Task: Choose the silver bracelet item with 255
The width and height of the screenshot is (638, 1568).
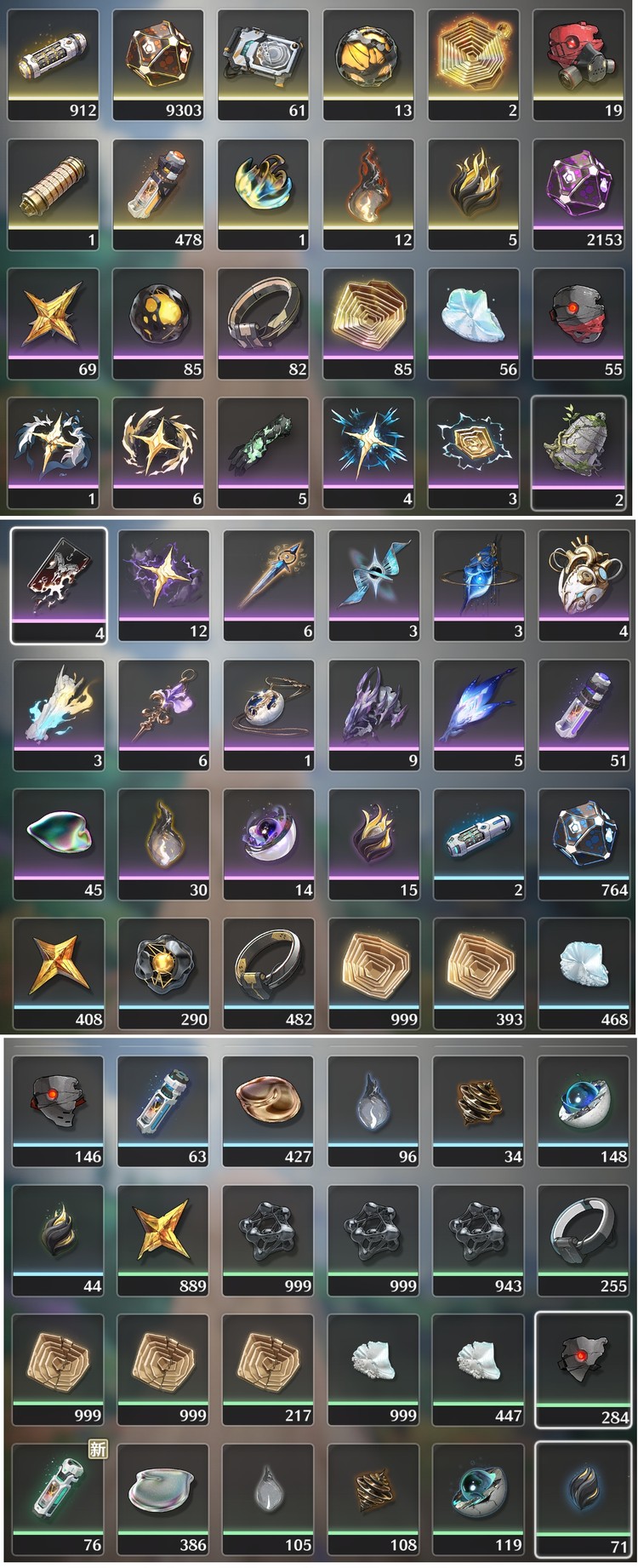Action: [583, 1240]
